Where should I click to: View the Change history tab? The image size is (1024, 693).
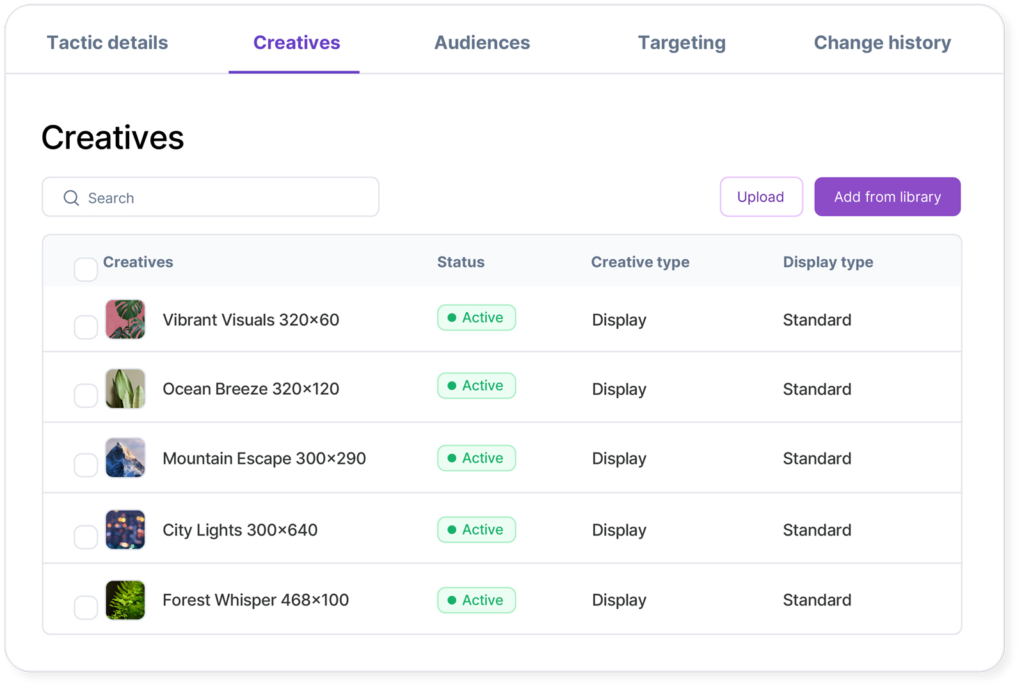click(882, 43)
